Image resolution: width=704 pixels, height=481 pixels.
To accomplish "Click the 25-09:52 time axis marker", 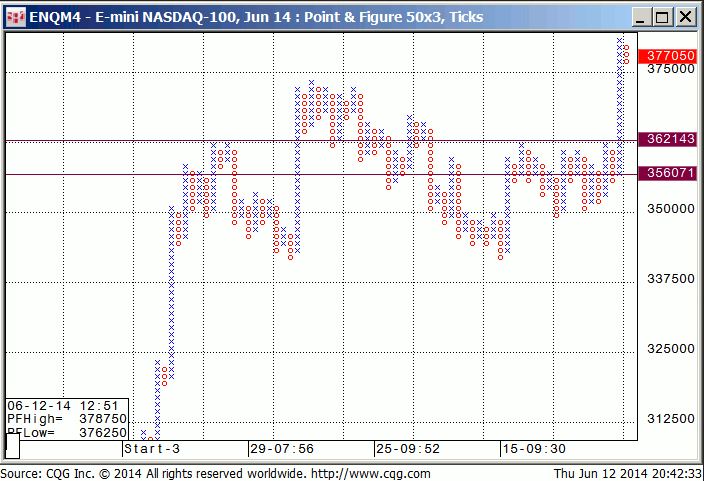I will (408, 450).
